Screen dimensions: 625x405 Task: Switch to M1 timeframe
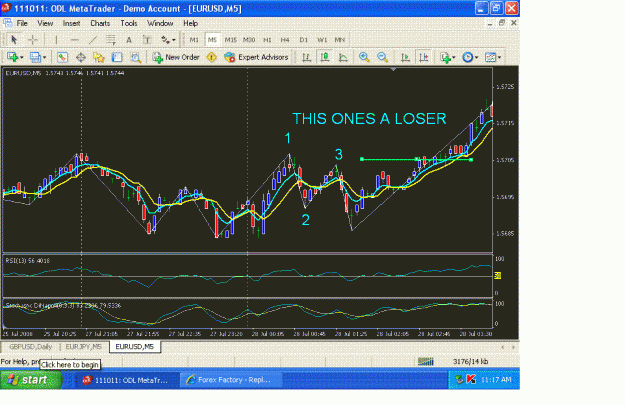194,40
